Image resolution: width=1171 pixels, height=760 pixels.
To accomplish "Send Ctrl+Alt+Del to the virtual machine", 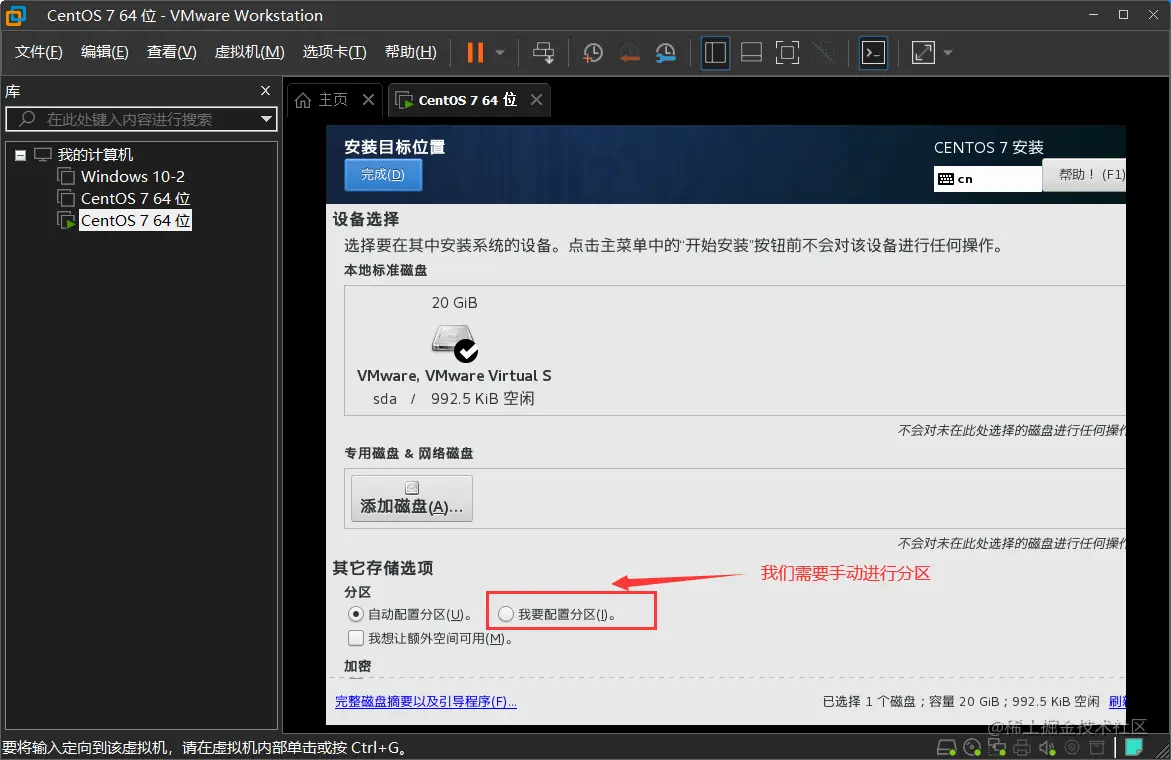I will pyautogui.click(x=544, y=52).
